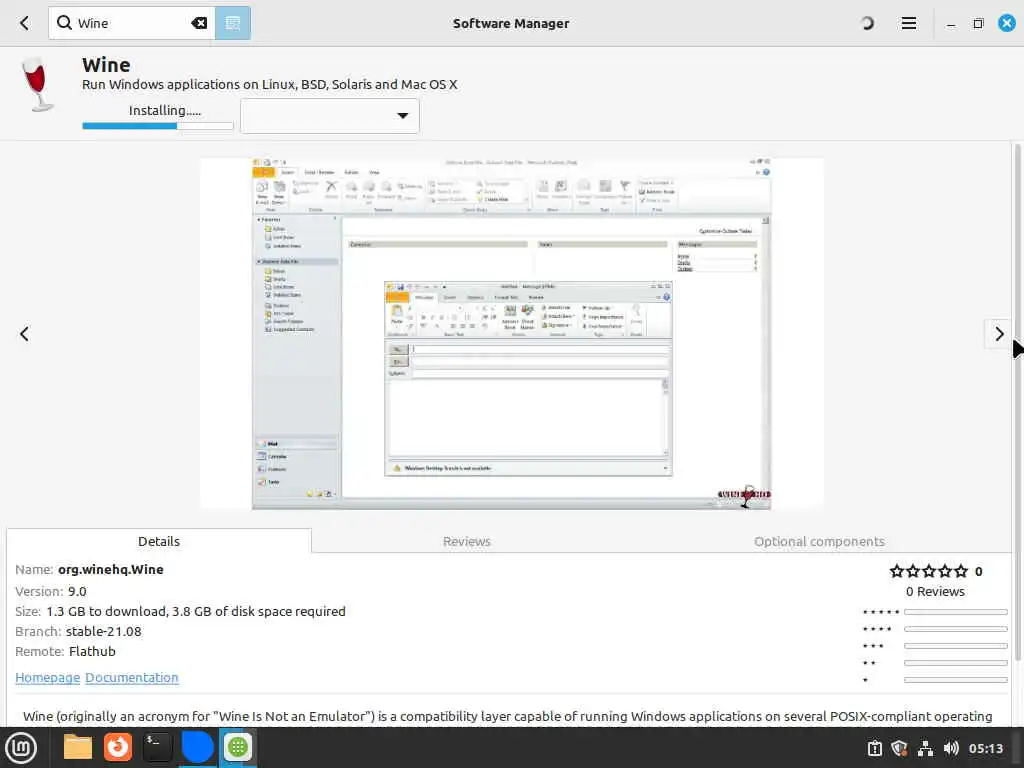This screenshot has height=768, width=1024.
Task: Click the loading spinner indicator
Action: (x=867, y=24)
